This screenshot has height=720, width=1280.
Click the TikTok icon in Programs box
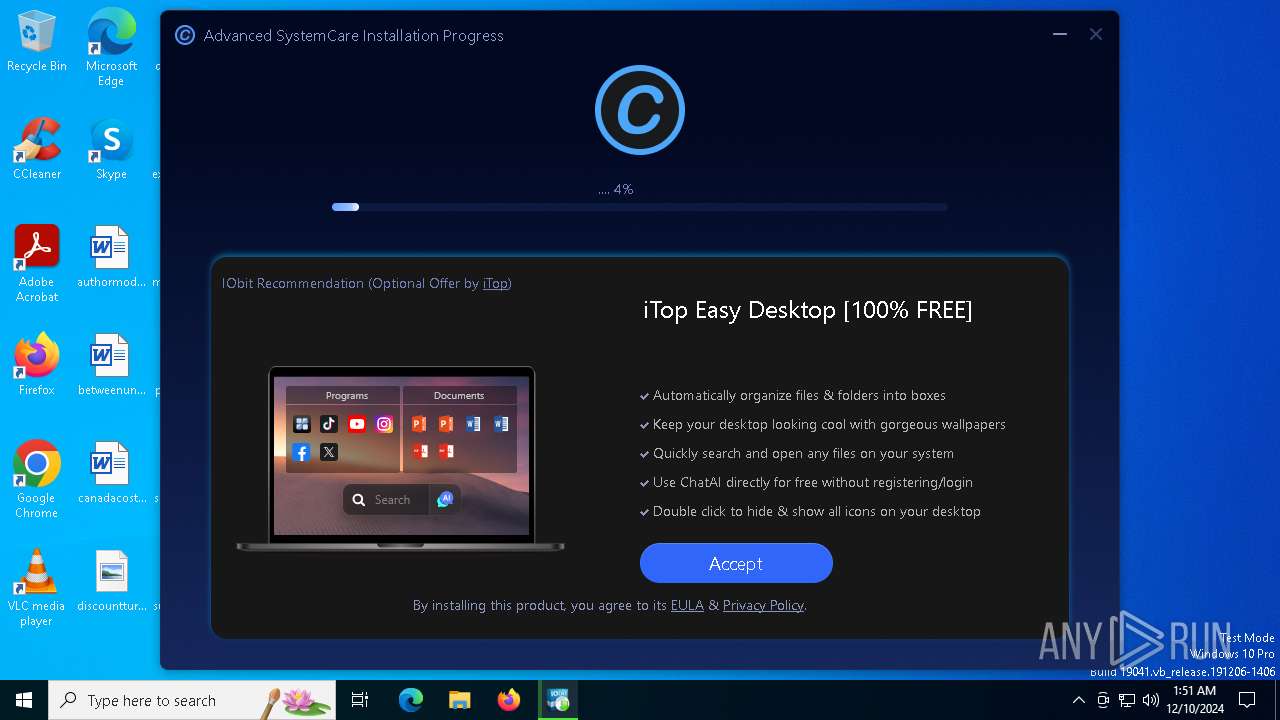coord(329,424)
